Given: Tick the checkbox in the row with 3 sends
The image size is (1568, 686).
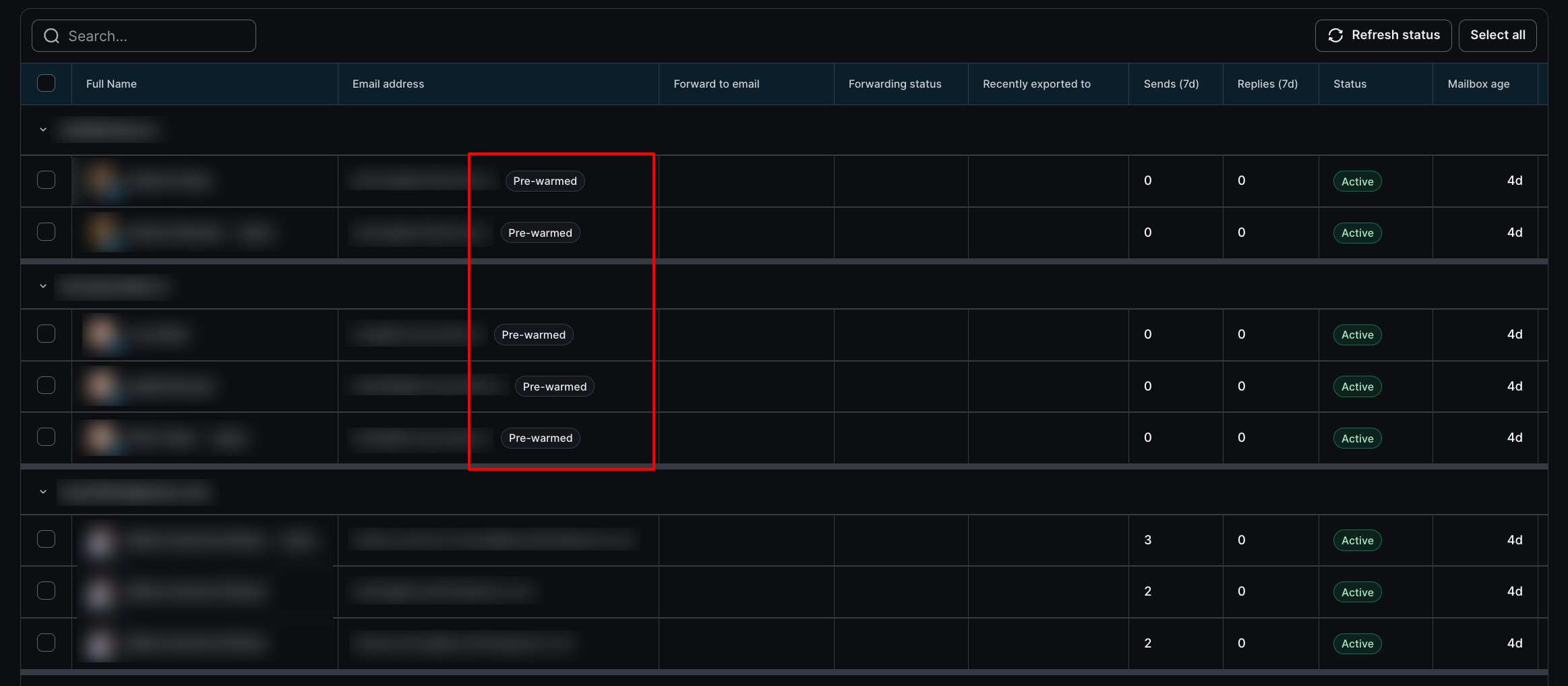Looking at the screenshot, I should pos(46,539).
